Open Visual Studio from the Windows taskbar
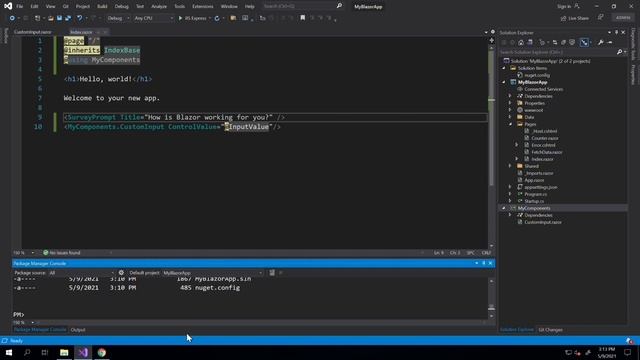This screenshot has height=360, width=640. coord(83,352)
